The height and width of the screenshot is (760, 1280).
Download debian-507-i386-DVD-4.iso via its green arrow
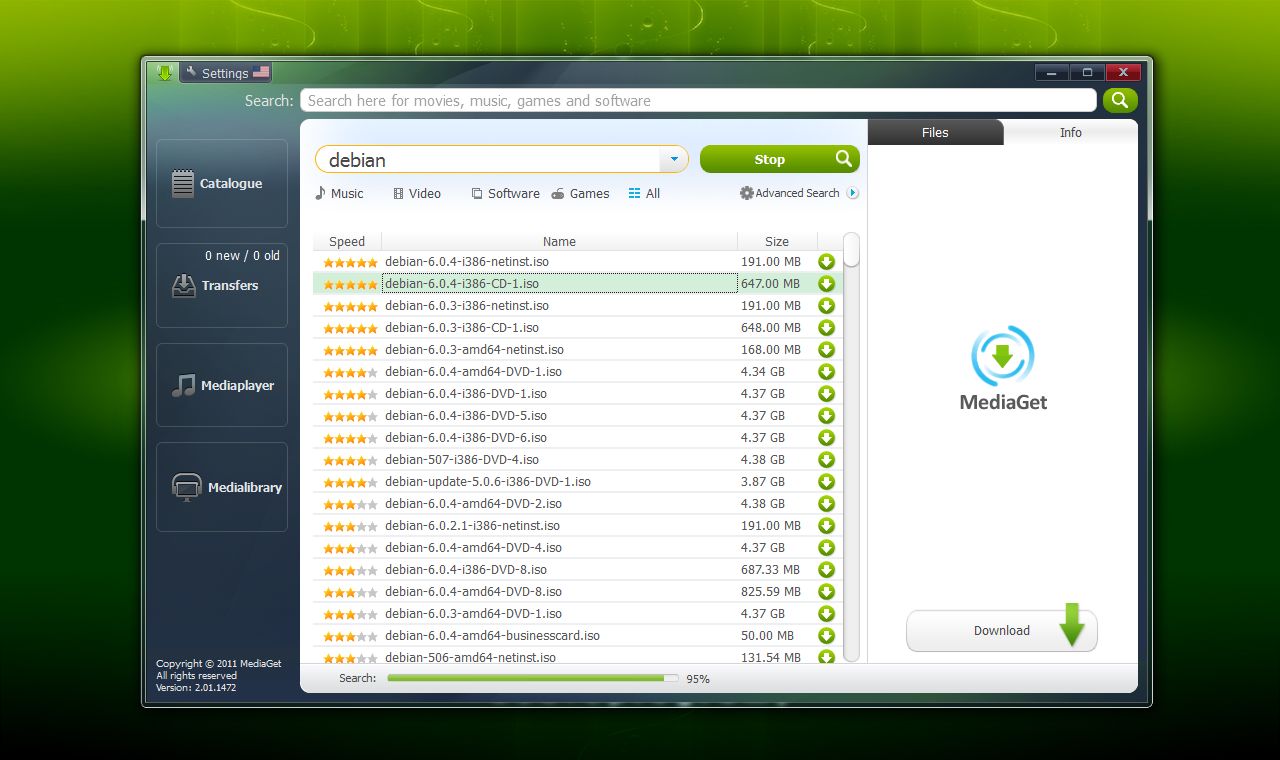coord(826,460)
